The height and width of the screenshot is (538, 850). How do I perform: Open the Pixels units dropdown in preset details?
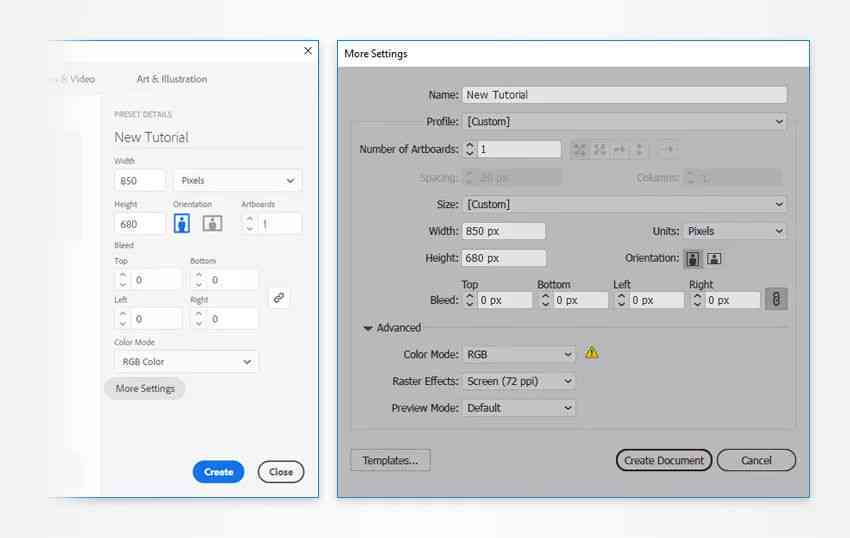pyautogui.click(x=237, y=181)
